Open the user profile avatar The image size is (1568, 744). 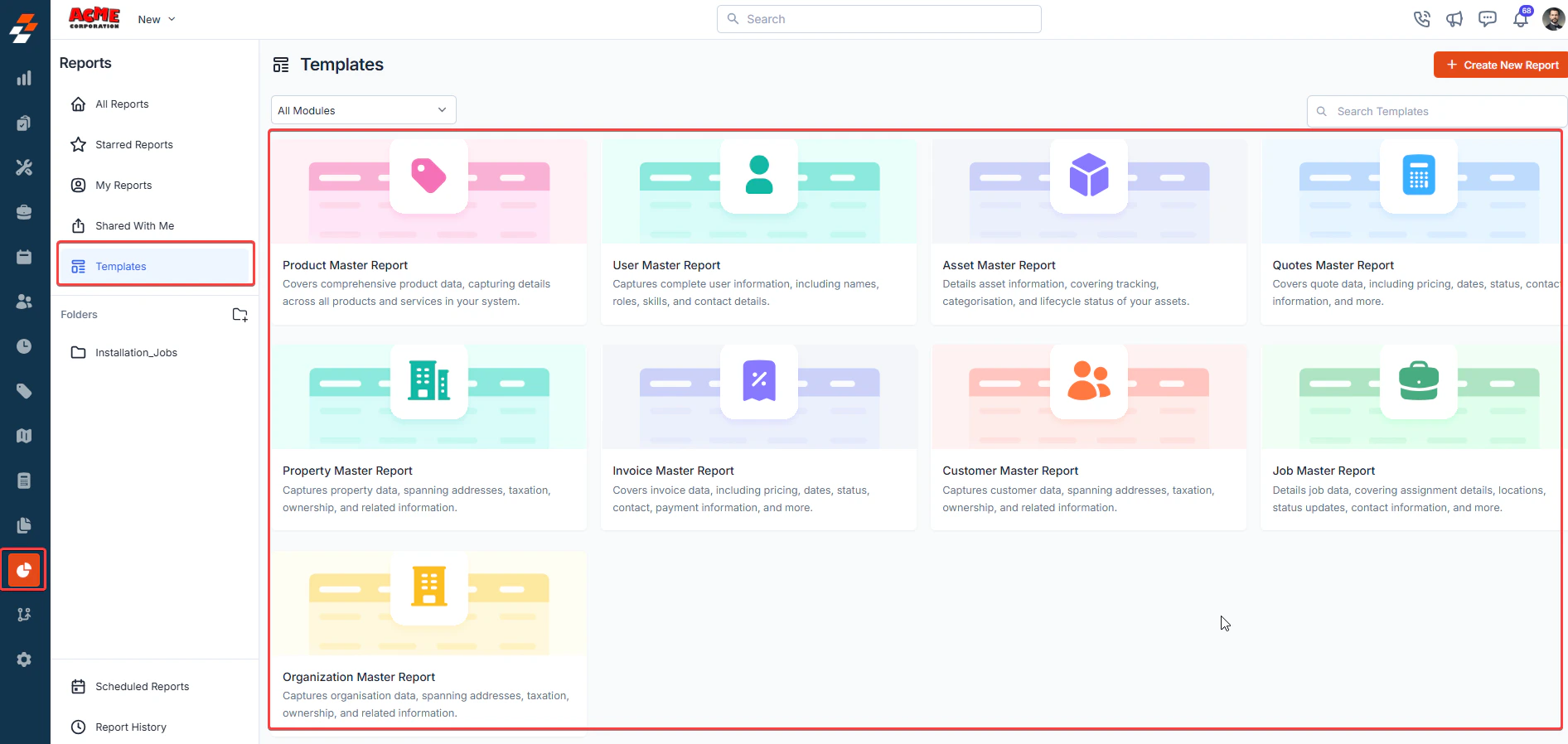coord(1553,18)
